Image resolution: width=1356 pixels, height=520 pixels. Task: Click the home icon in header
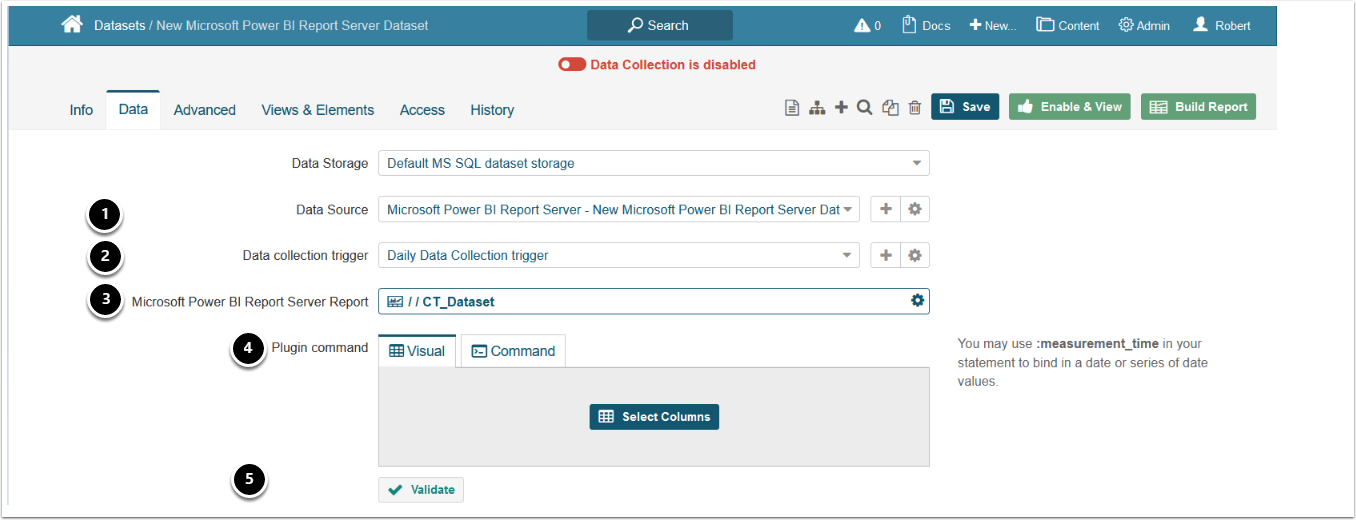click(72, 25)
